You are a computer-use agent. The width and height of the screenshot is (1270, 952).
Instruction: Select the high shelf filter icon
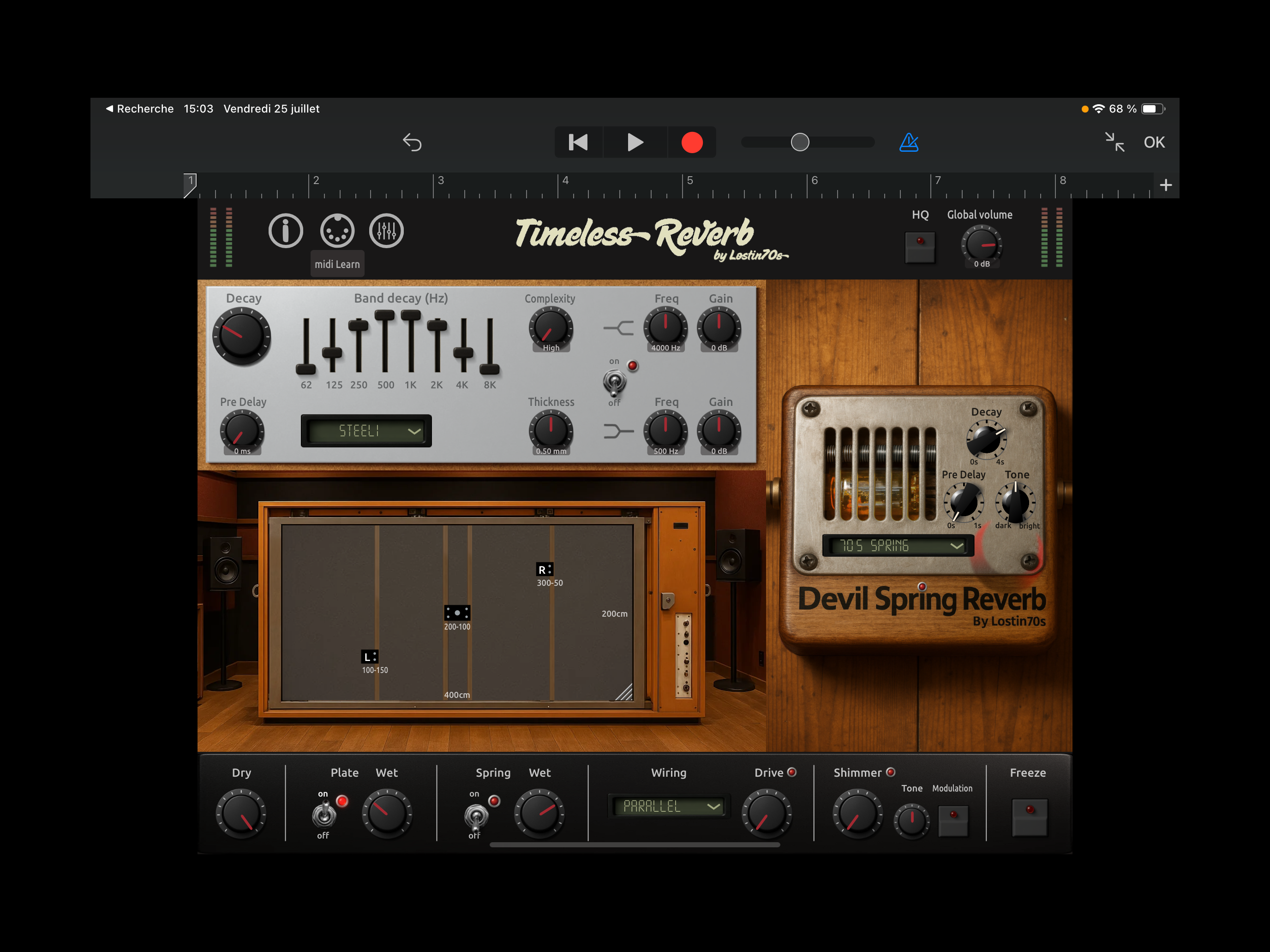[618, 328]
